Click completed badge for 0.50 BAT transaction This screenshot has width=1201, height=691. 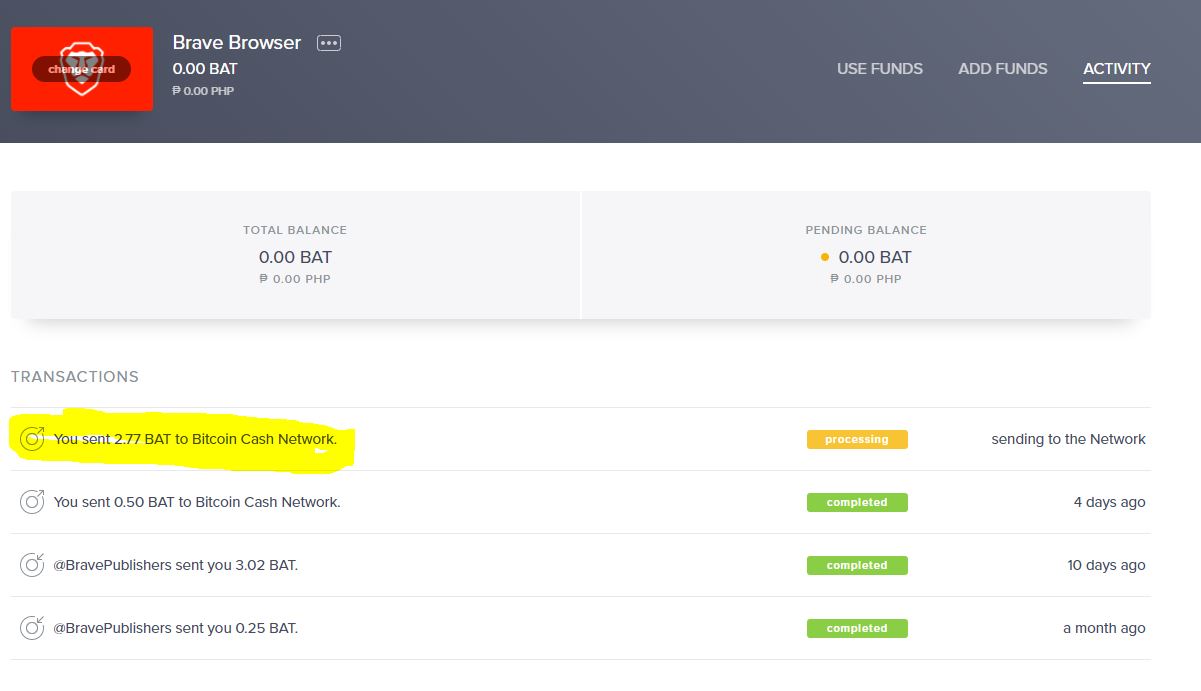[x=857, y=502]
